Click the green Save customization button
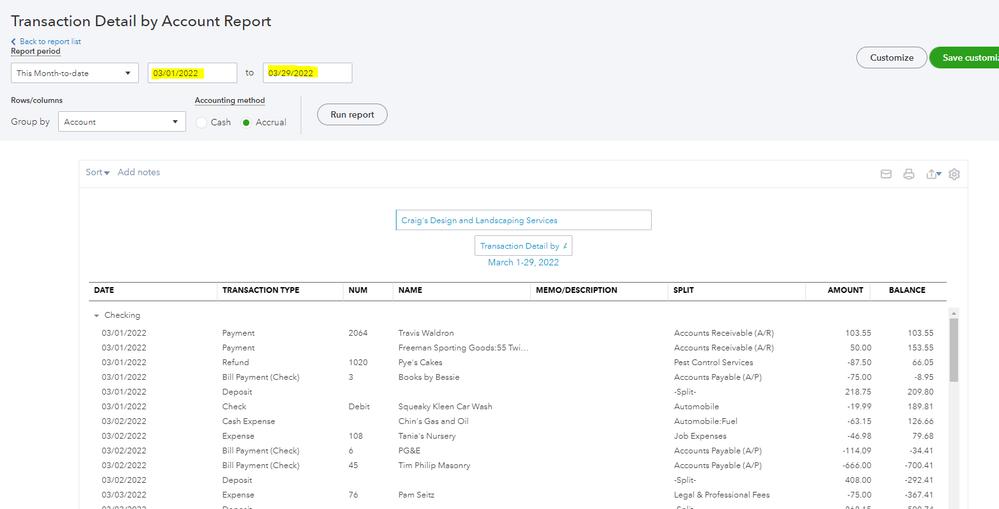 (x=965, y=58)
